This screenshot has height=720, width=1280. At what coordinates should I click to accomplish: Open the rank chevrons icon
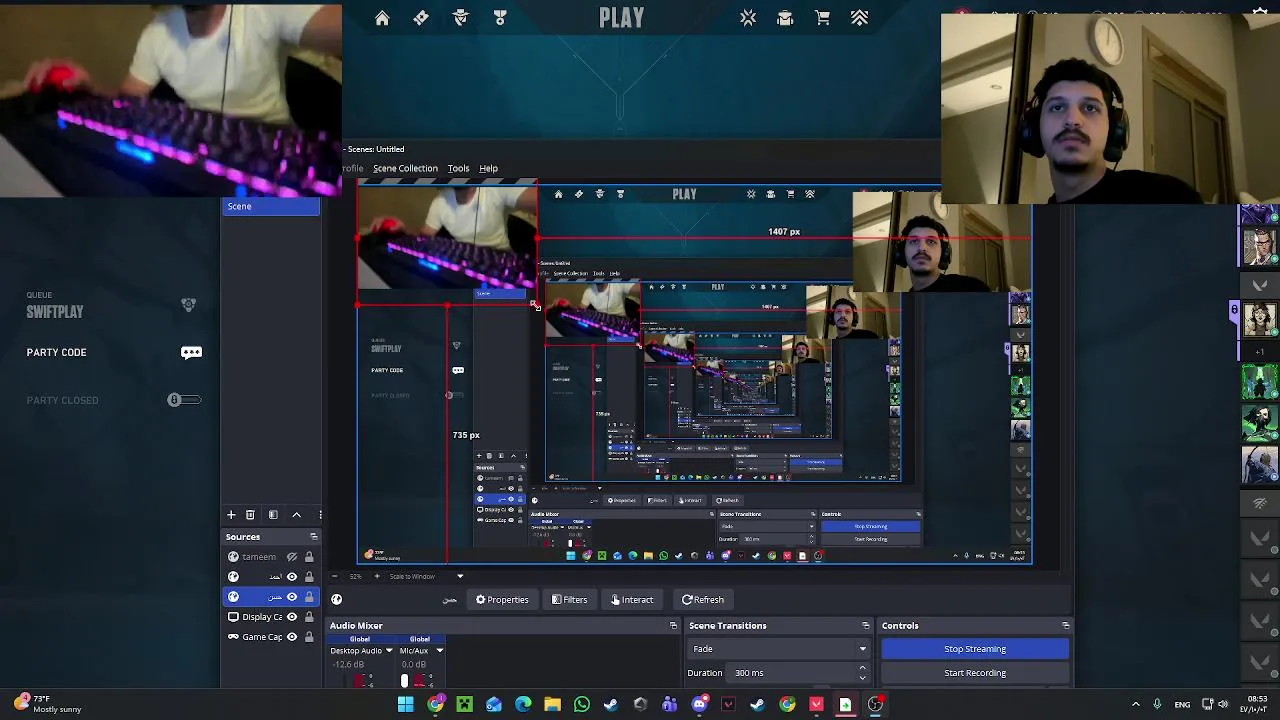860,18
